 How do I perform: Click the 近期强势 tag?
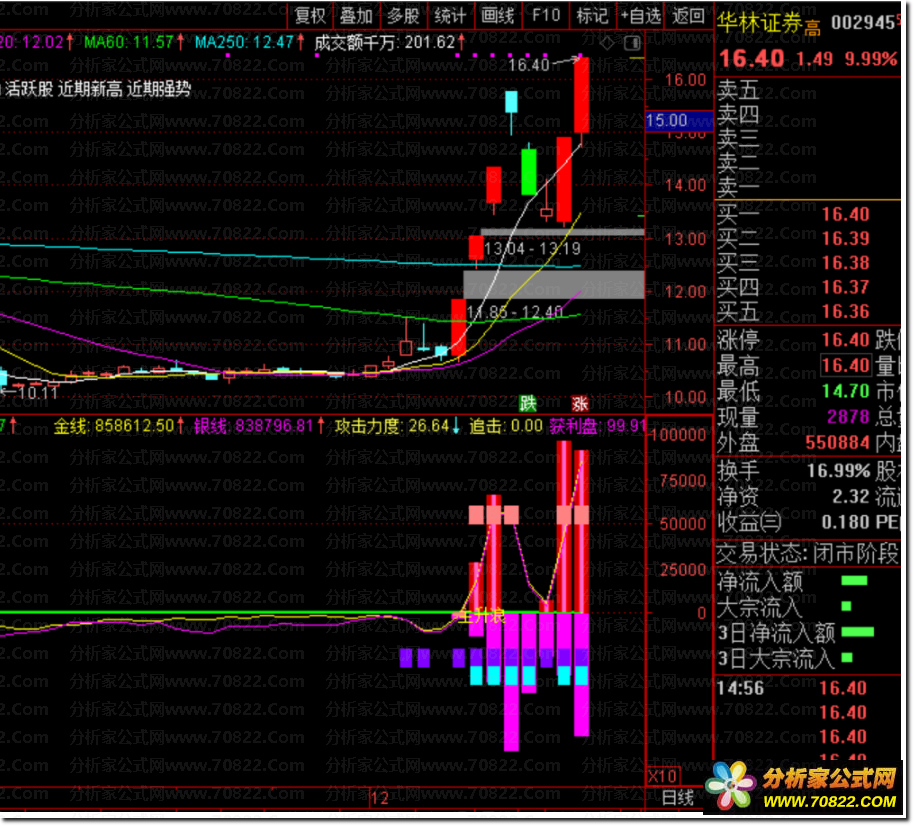click(x=159, y=89)
